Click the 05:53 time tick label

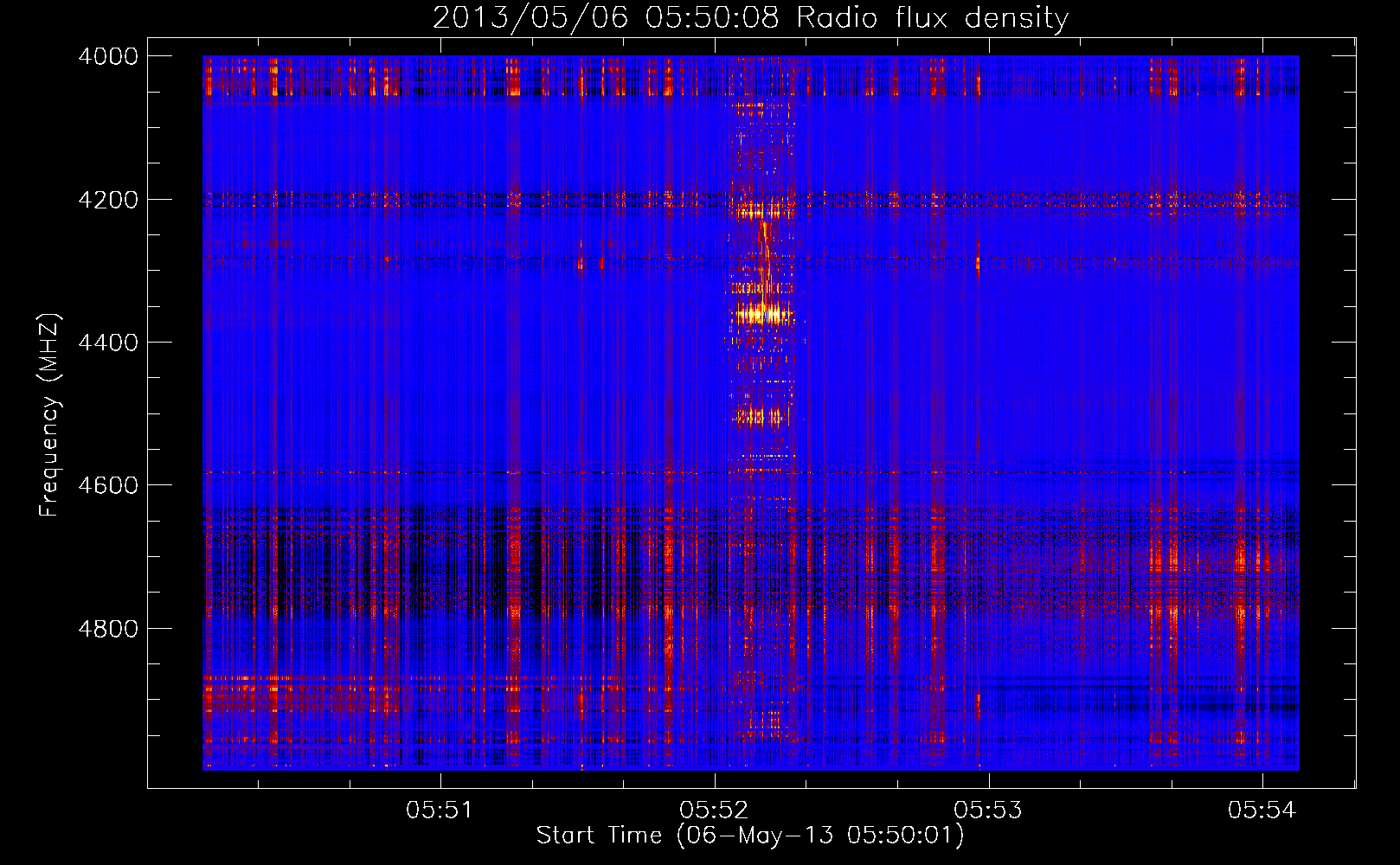[x=988, y=810]
